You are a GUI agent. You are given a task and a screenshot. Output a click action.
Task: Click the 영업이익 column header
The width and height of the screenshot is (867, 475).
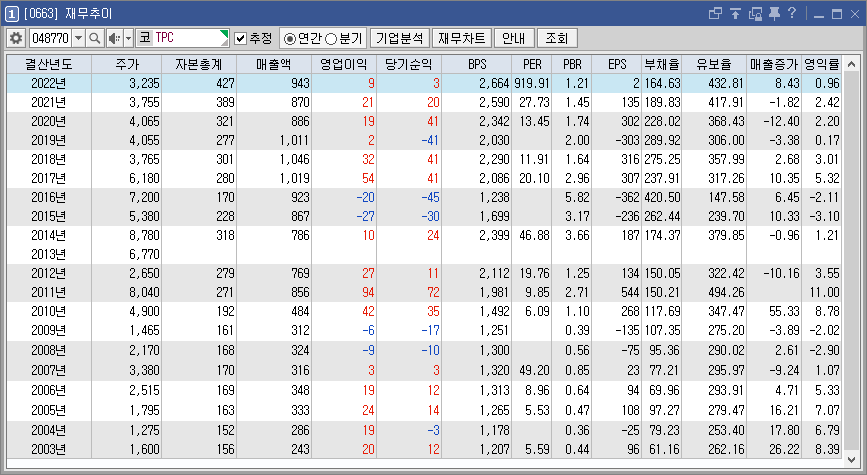click(x=344, y=64)
